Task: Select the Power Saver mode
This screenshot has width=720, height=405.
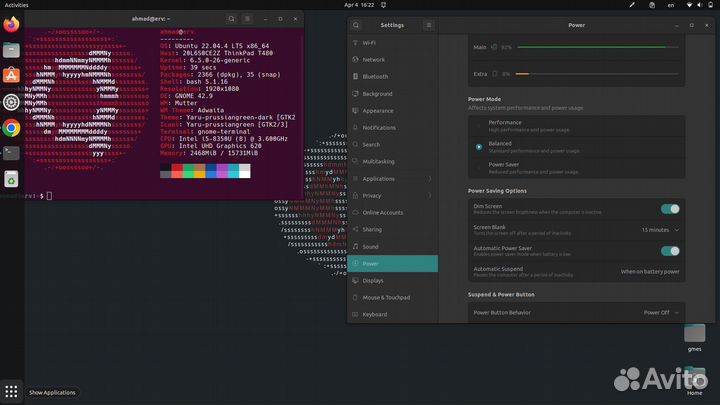Action: 577,168
